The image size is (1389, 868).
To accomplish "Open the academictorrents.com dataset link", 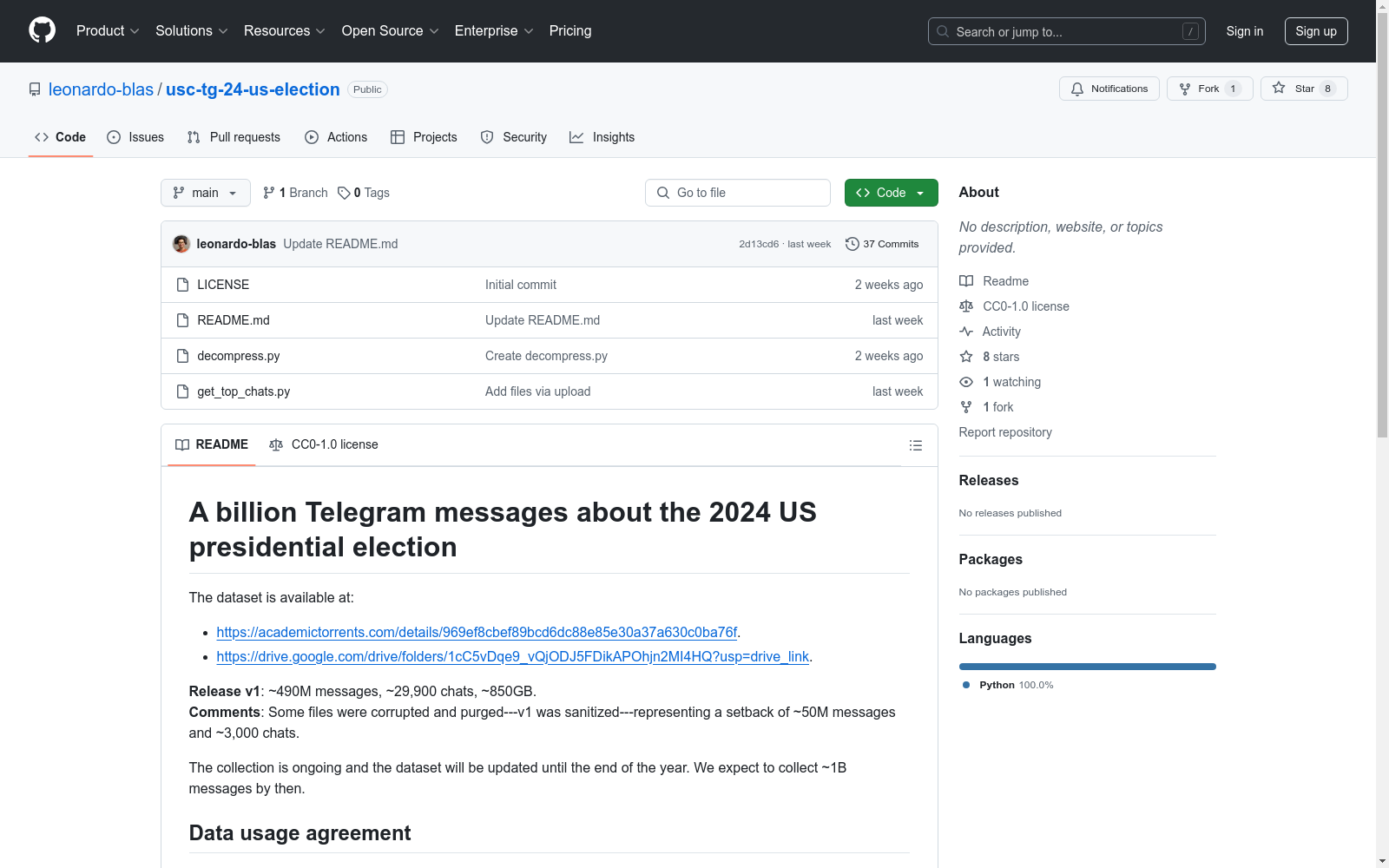I will point(477,633).
